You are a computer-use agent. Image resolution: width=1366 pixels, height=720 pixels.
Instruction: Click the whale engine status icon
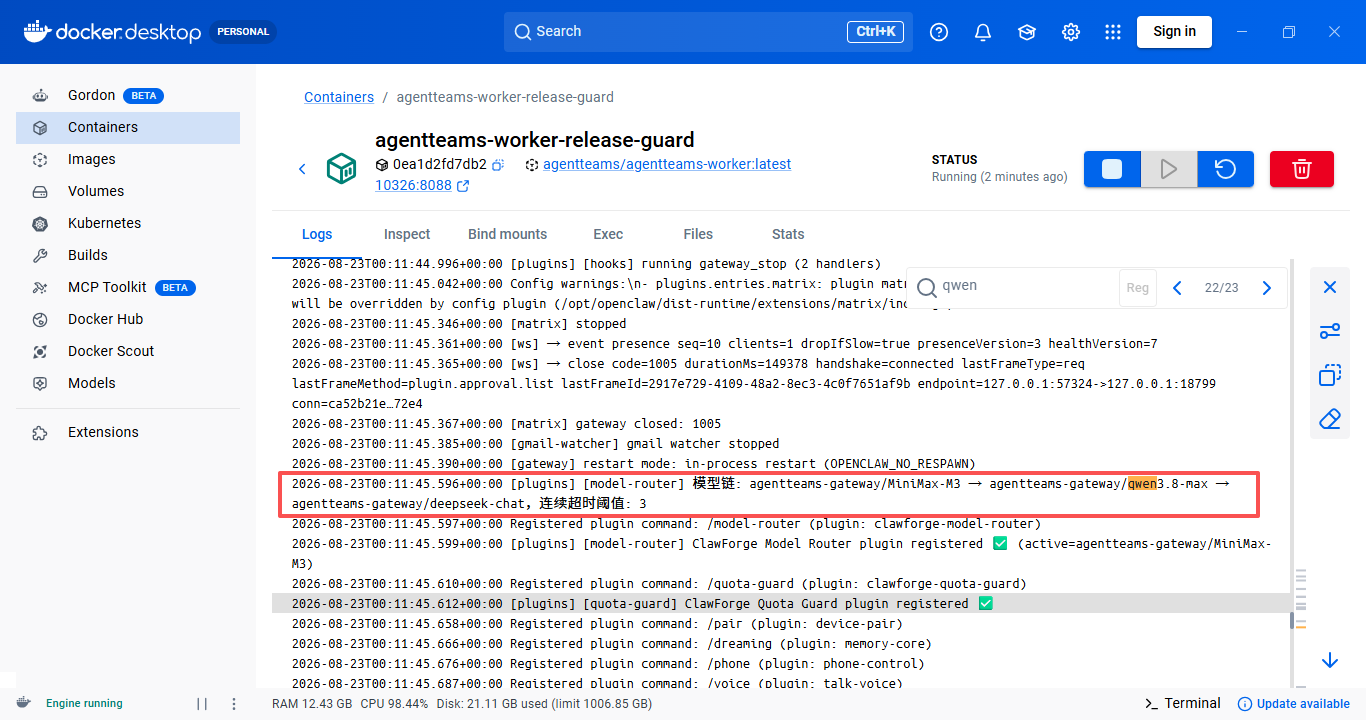[24, 703]
